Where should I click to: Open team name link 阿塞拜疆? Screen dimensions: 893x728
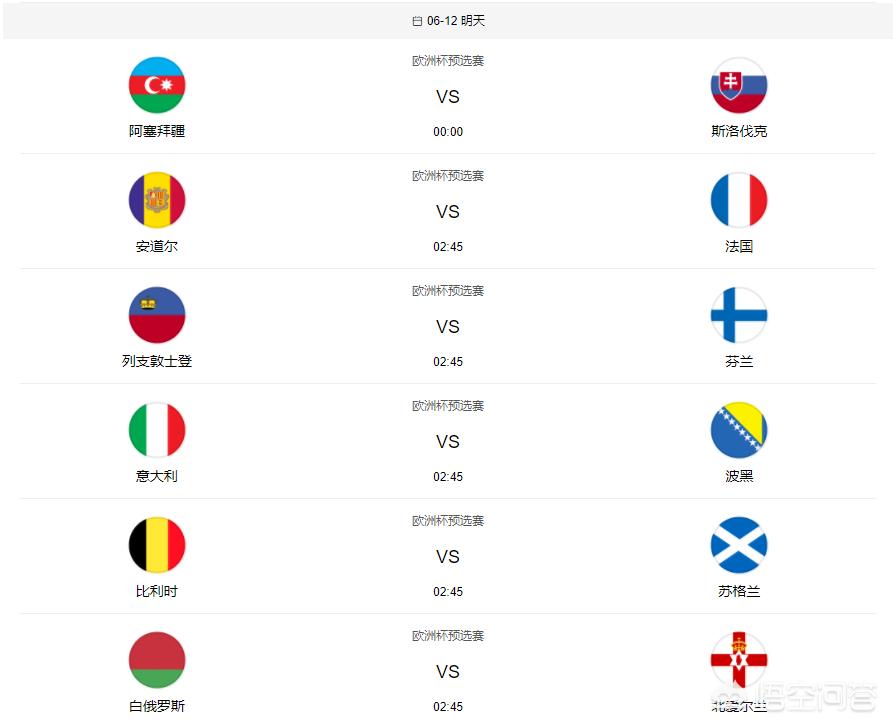pos(157,131)
